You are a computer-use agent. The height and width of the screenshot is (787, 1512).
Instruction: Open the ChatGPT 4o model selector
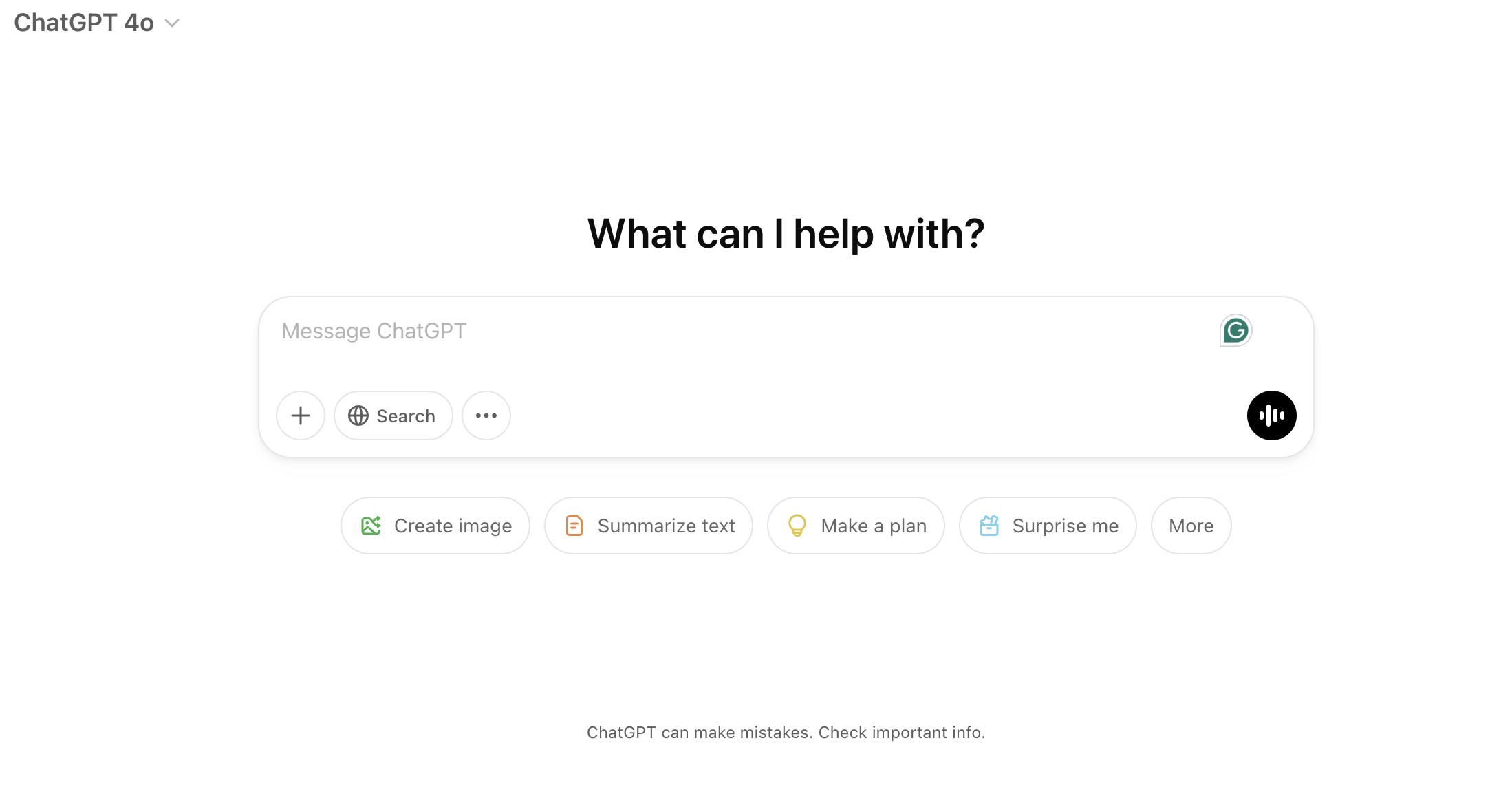pyautogui.click(x=84, y=22)
